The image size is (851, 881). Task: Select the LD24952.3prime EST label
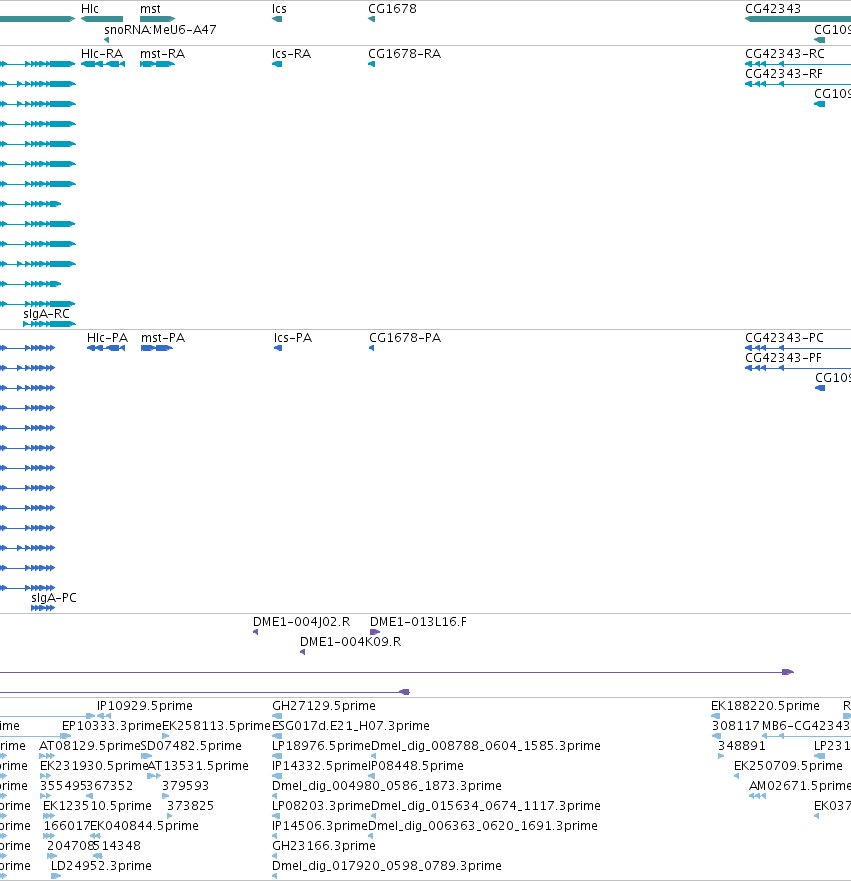(x=101, y=866)
